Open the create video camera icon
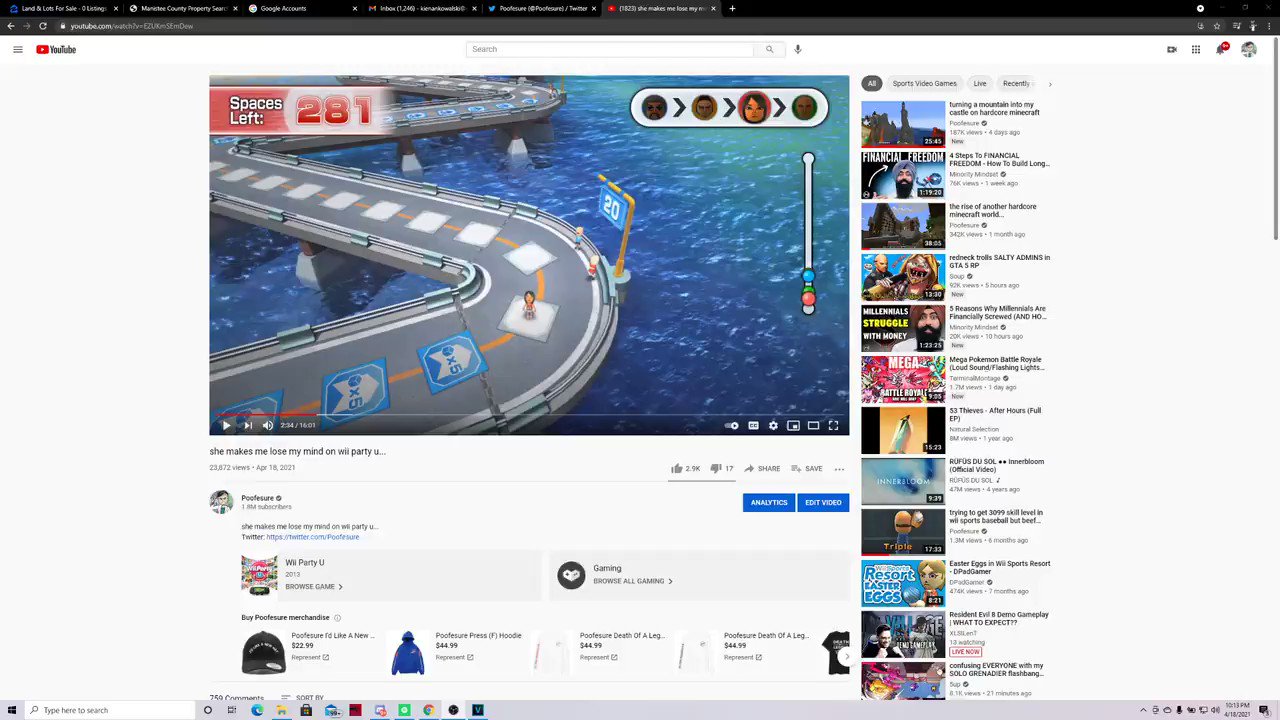Image resolution: width=1280 pixels, height=720 pixels. tap(1172, 49)
